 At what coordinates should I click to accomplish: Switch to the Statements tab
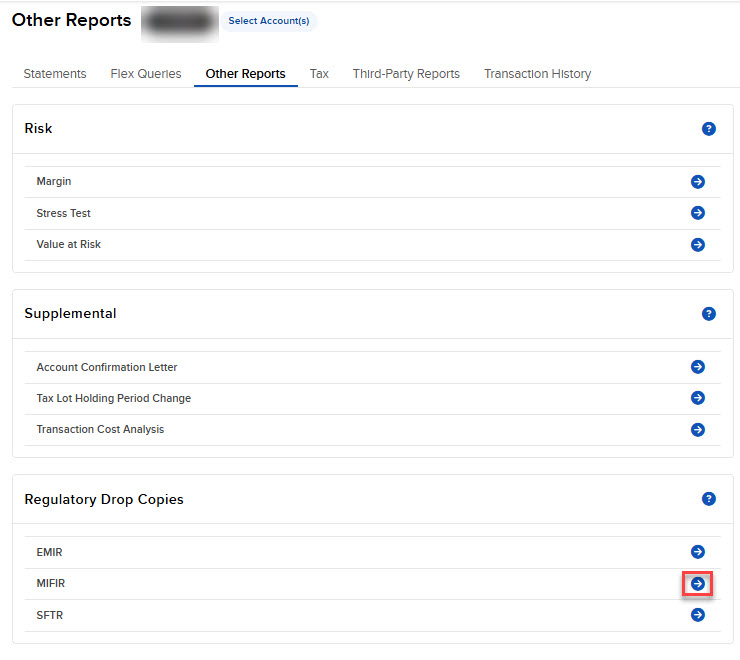click(55, 74)
